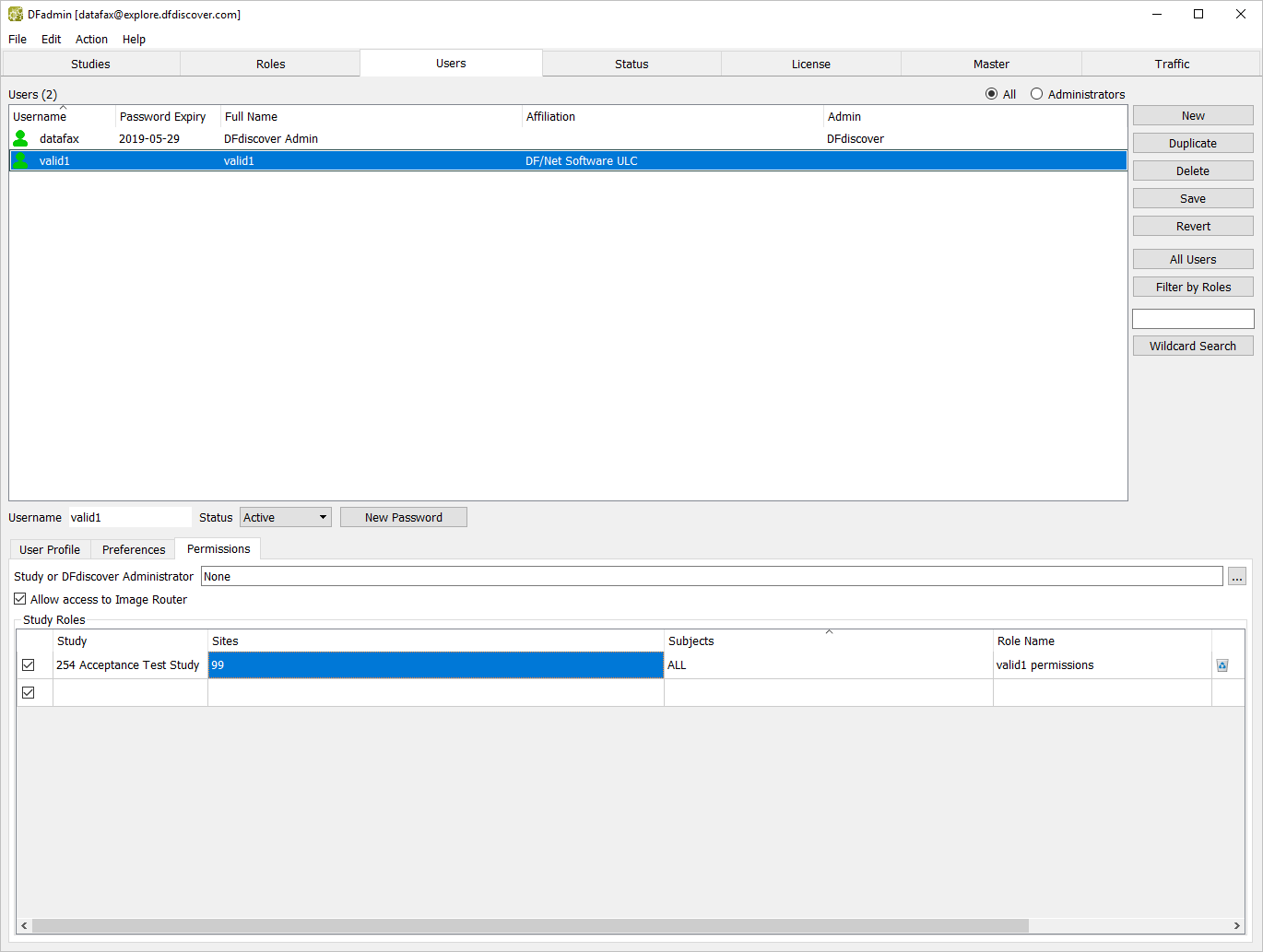
Task: Open the Status dropdown showing Active
Action: (x=285, y=518)
